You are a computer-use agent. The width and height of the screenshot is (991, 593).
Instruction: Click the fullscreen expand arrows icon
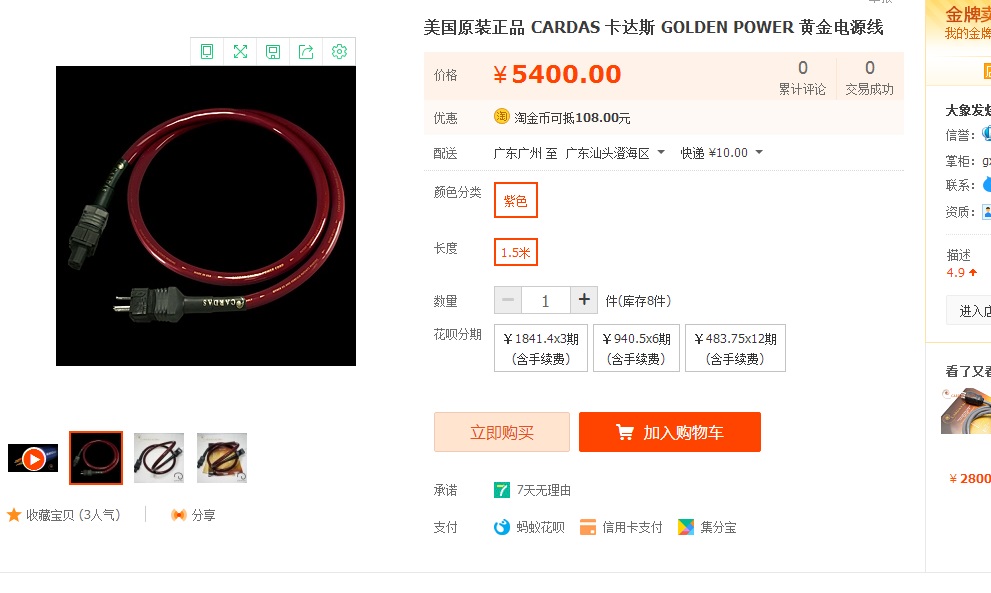tap(240, 51)
